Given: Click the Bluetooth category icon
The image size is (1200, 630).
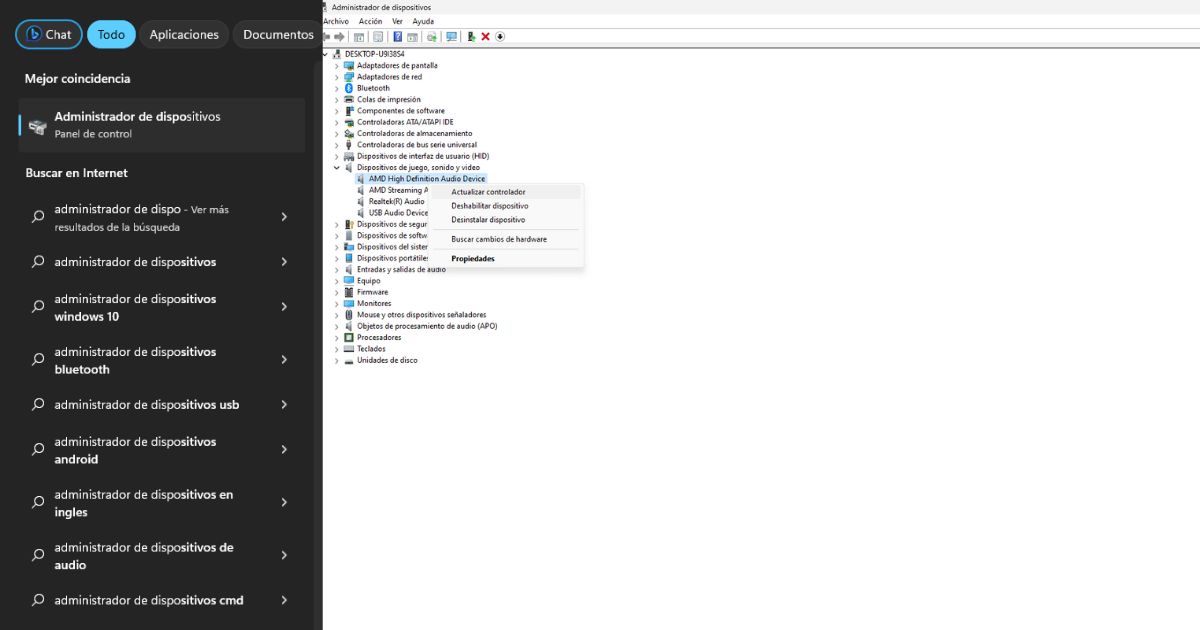Looking at the screenshot, I should tap(349, 88).
